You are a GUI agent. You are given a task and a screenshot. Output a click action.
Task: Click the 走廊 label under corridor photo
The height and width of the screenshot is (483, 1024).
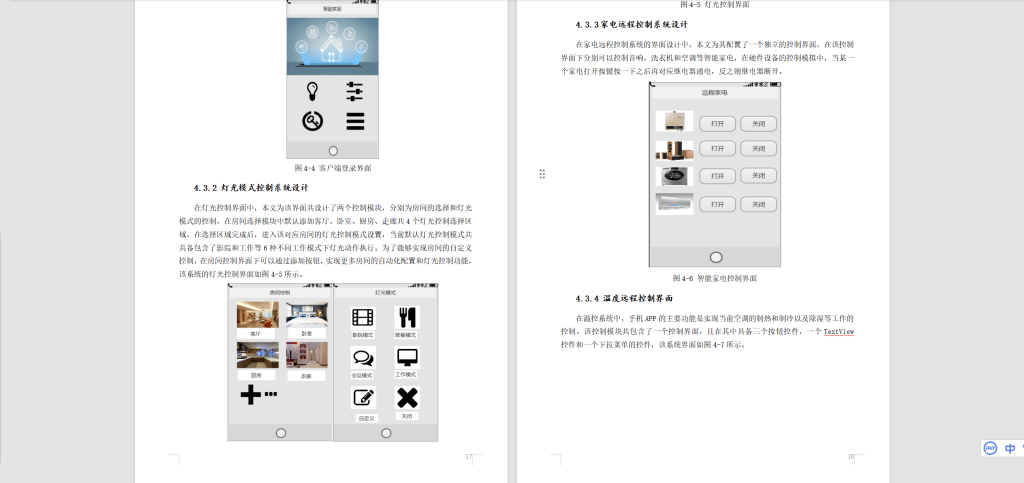[x=306, y=376]
